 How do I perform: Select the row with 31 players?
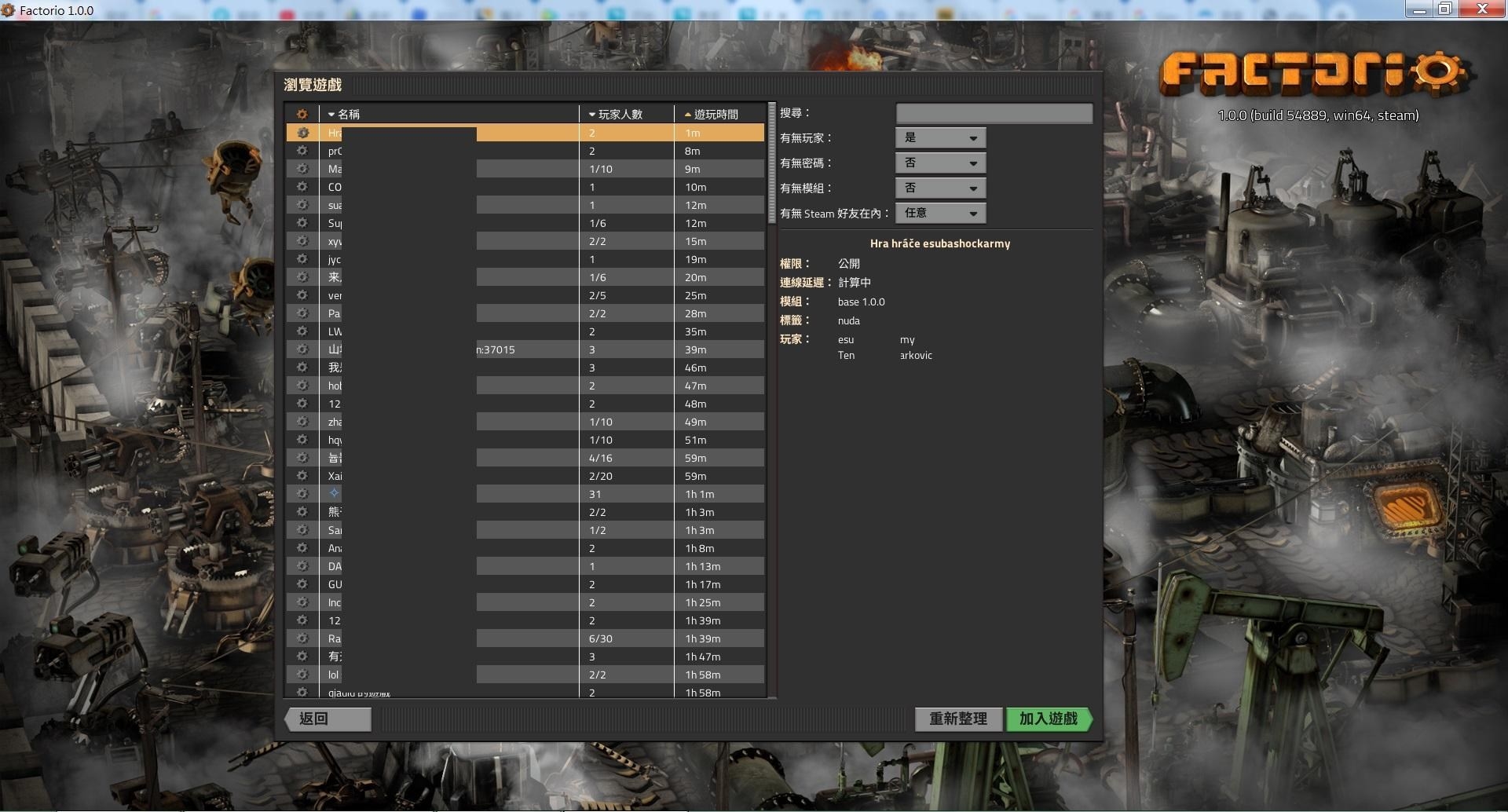(x=525, y=494)
